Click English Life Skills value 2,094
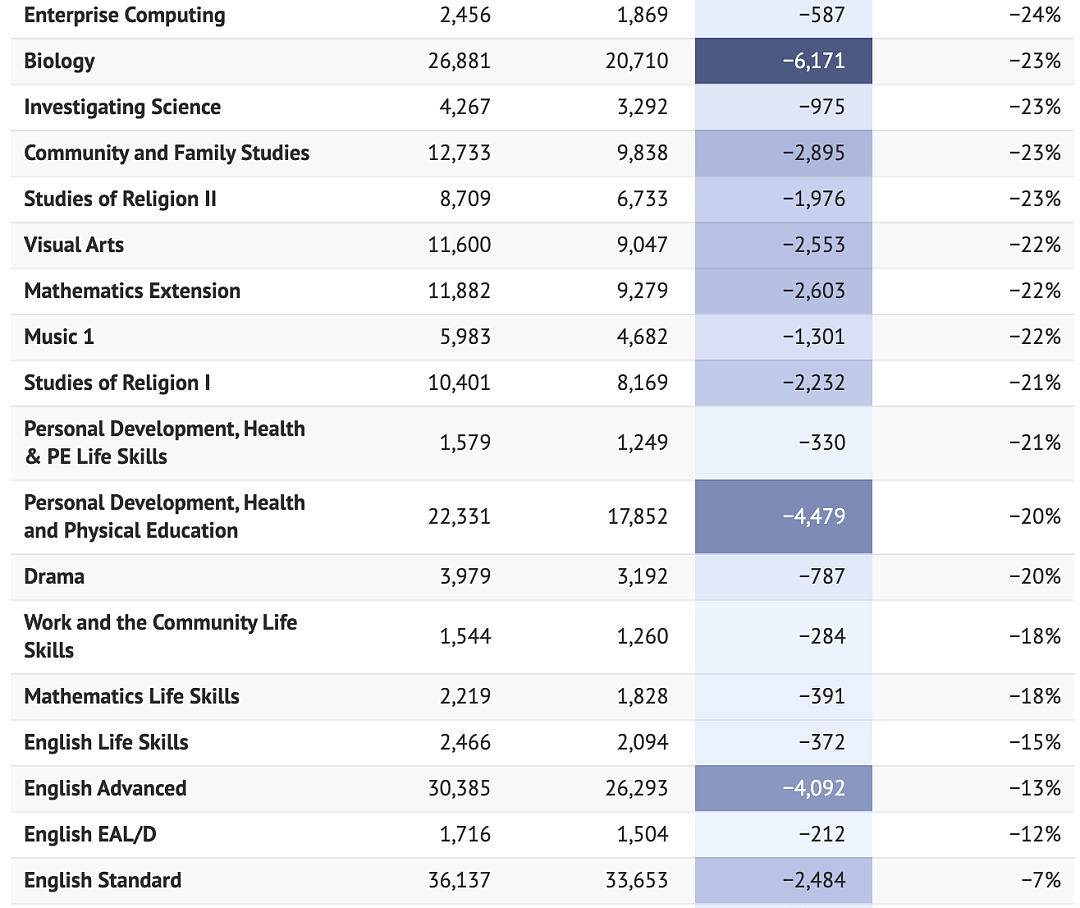Image resolution: width=1080 pixels, height=908 pixels. [642, 743]
